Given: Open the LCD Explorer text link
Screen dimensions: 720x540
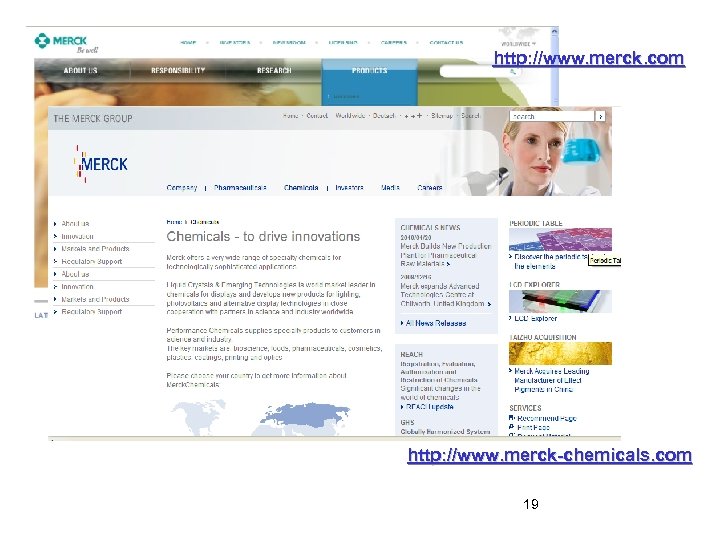Looking at the screenshot, I should [x=534, y=318].
